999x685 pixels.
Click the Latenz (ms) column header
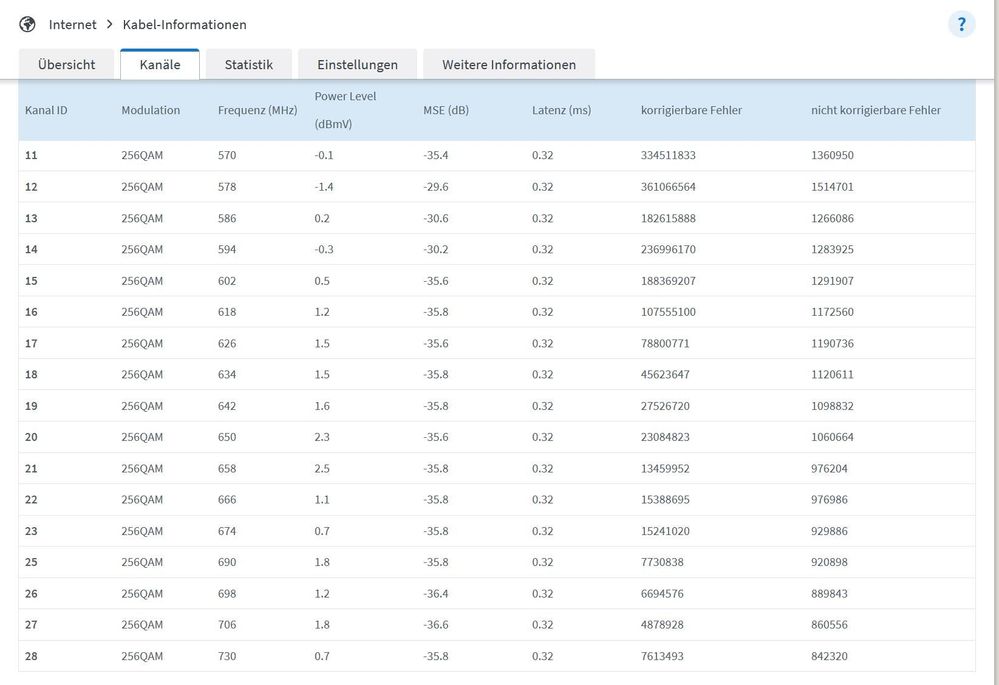pyautogui.click(x=561, y=110)
